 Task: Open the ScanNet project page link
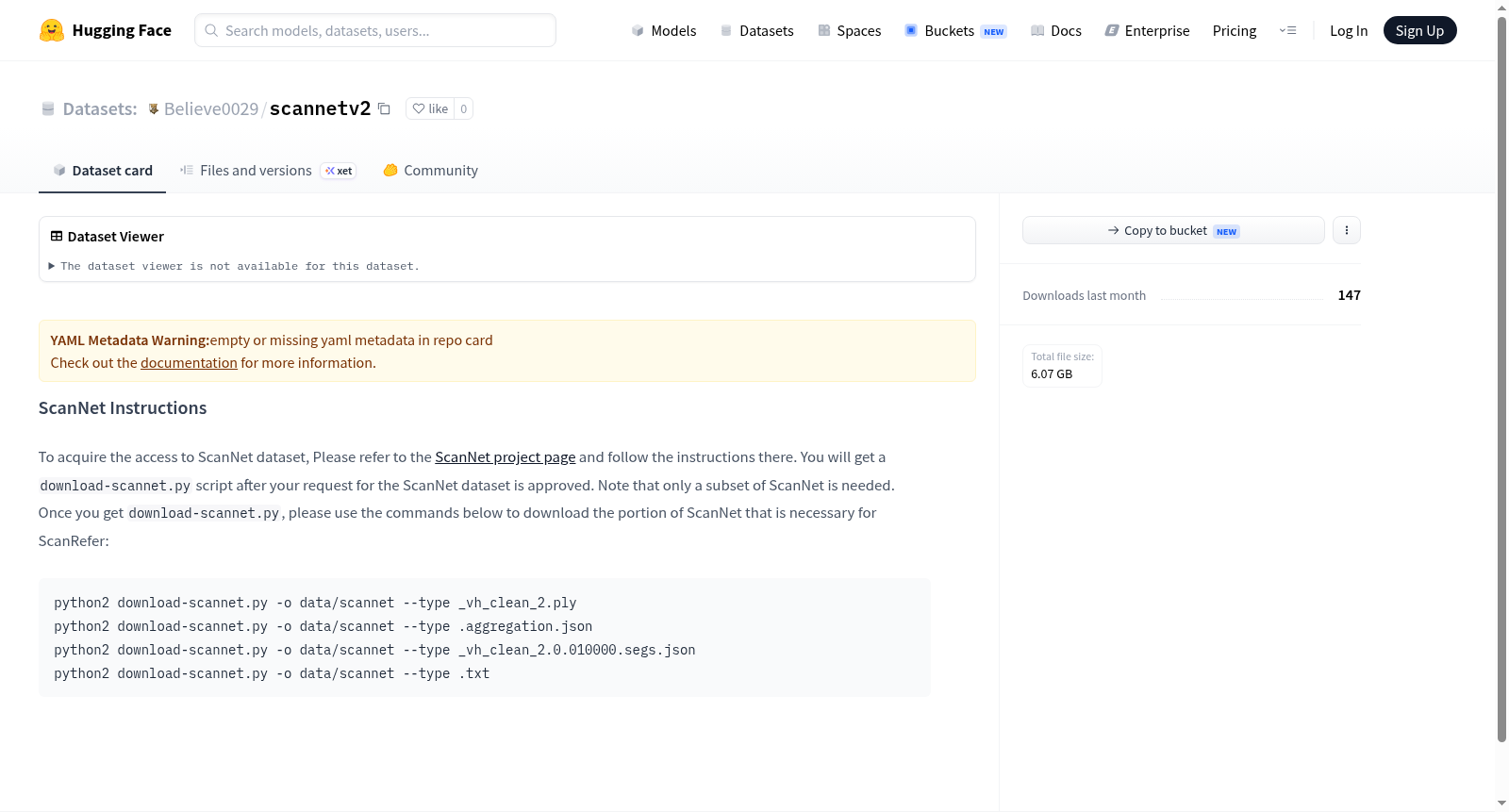[x=505, y=457]
